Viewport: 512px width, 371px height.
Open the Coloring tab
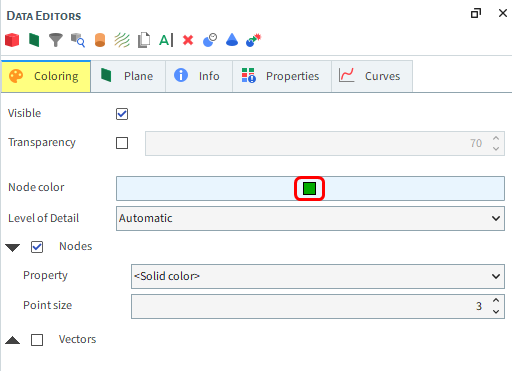(x=46, y=76)
